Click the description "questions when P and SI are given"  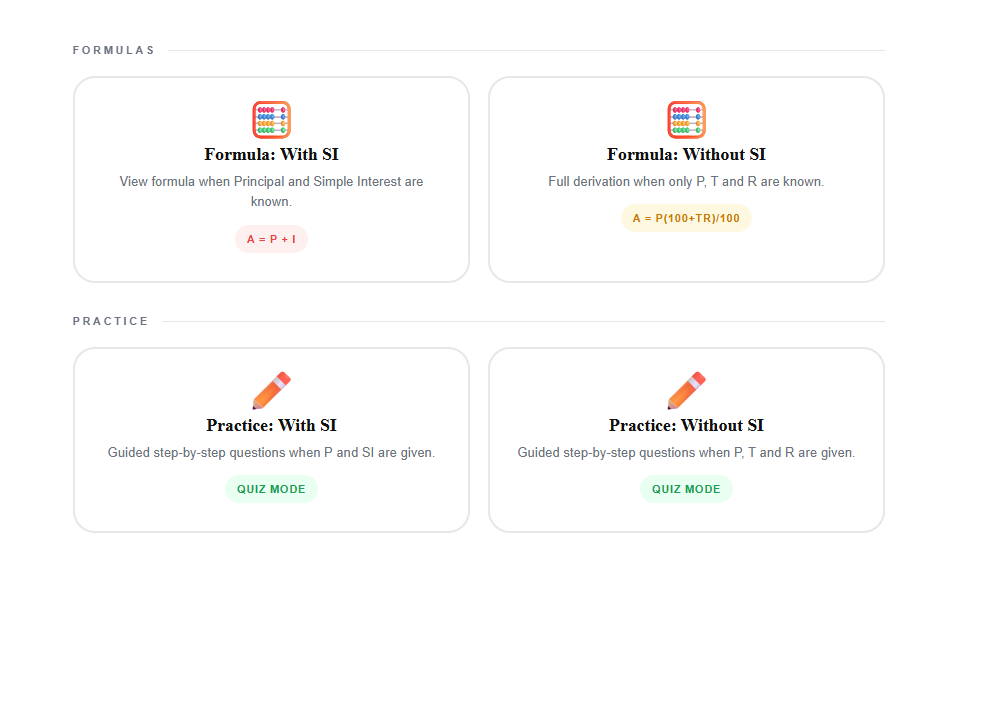271,453
